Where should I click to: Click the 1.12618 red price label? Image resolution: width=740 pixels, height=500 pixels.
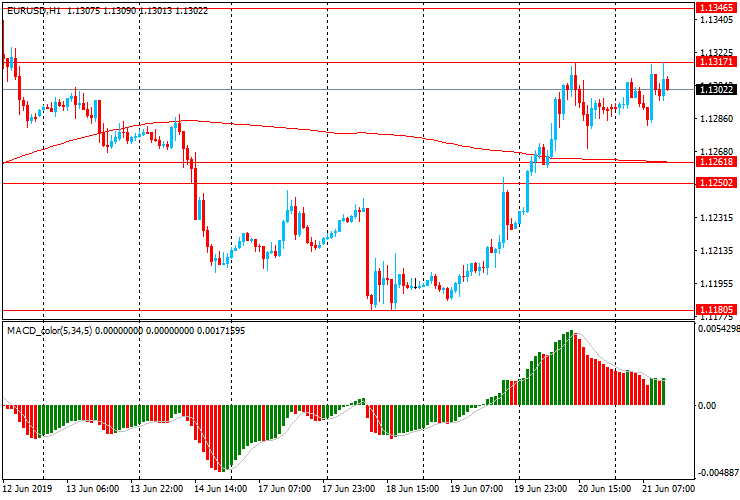(x=716, y=162)
